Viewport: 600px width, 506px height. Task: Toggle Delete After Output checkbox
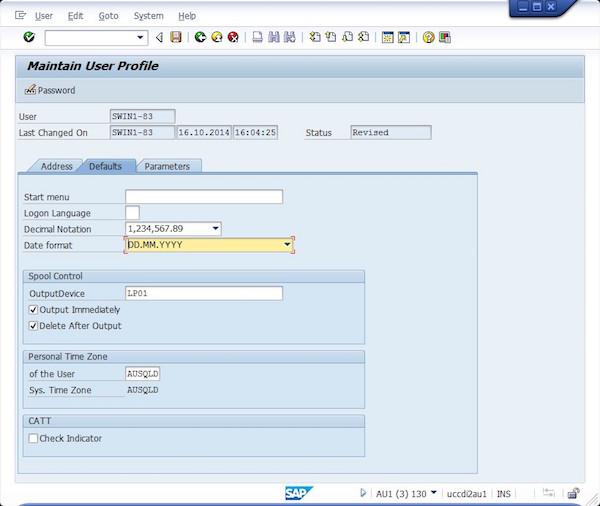[x=33, y=326]
